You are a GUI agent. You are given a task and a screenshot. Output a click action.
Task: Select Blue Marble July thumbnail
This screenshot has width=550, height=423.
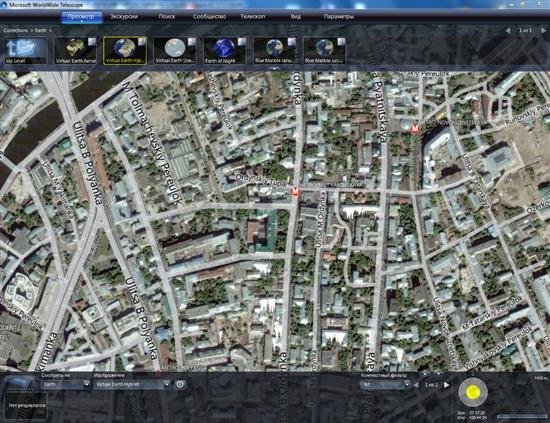pyautogui.click(x=324, y=51)
